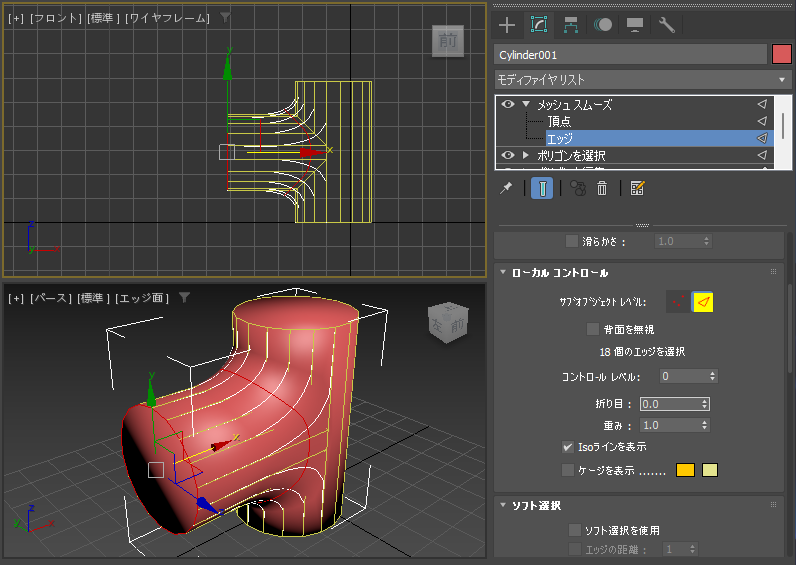Open the [エッジ面] shading menu
This screenshot has height=565, width=796.
click(142, 298)
